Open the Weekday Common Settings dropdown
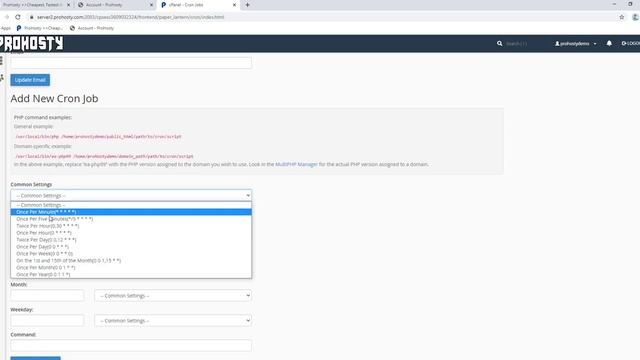 (173, 320)
